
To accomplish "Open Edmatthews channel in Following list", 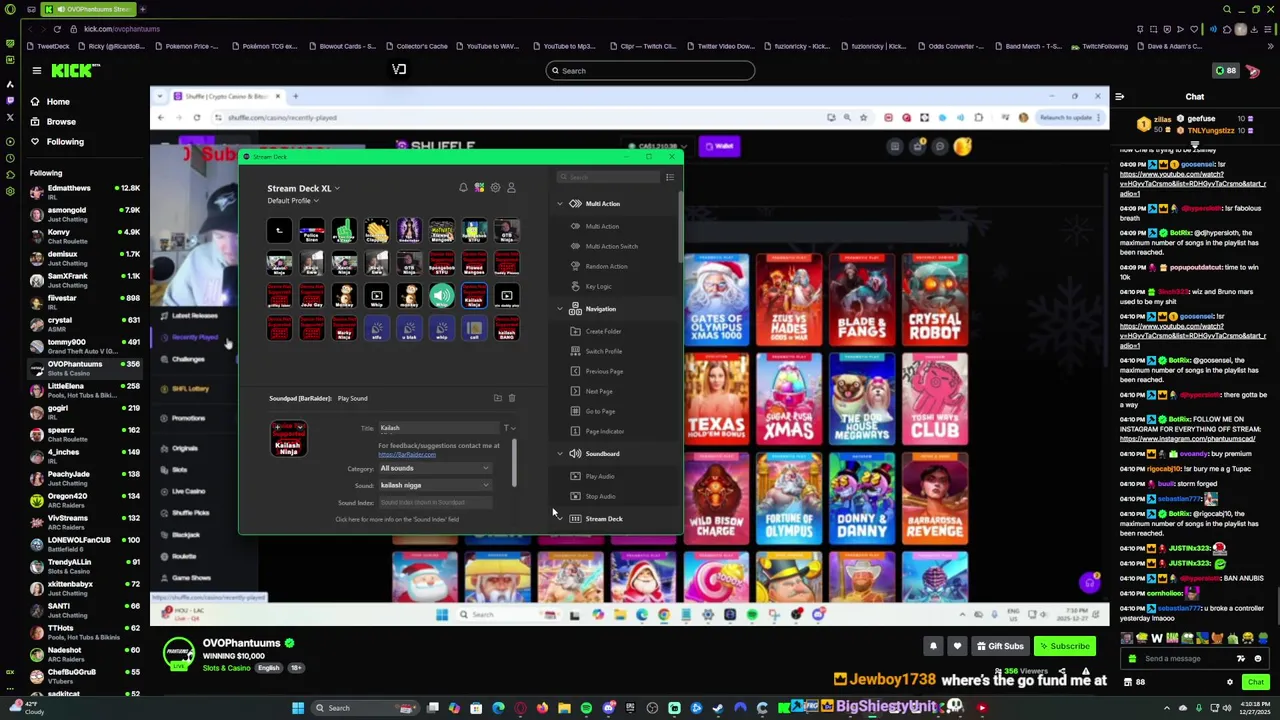I will 85,192.
